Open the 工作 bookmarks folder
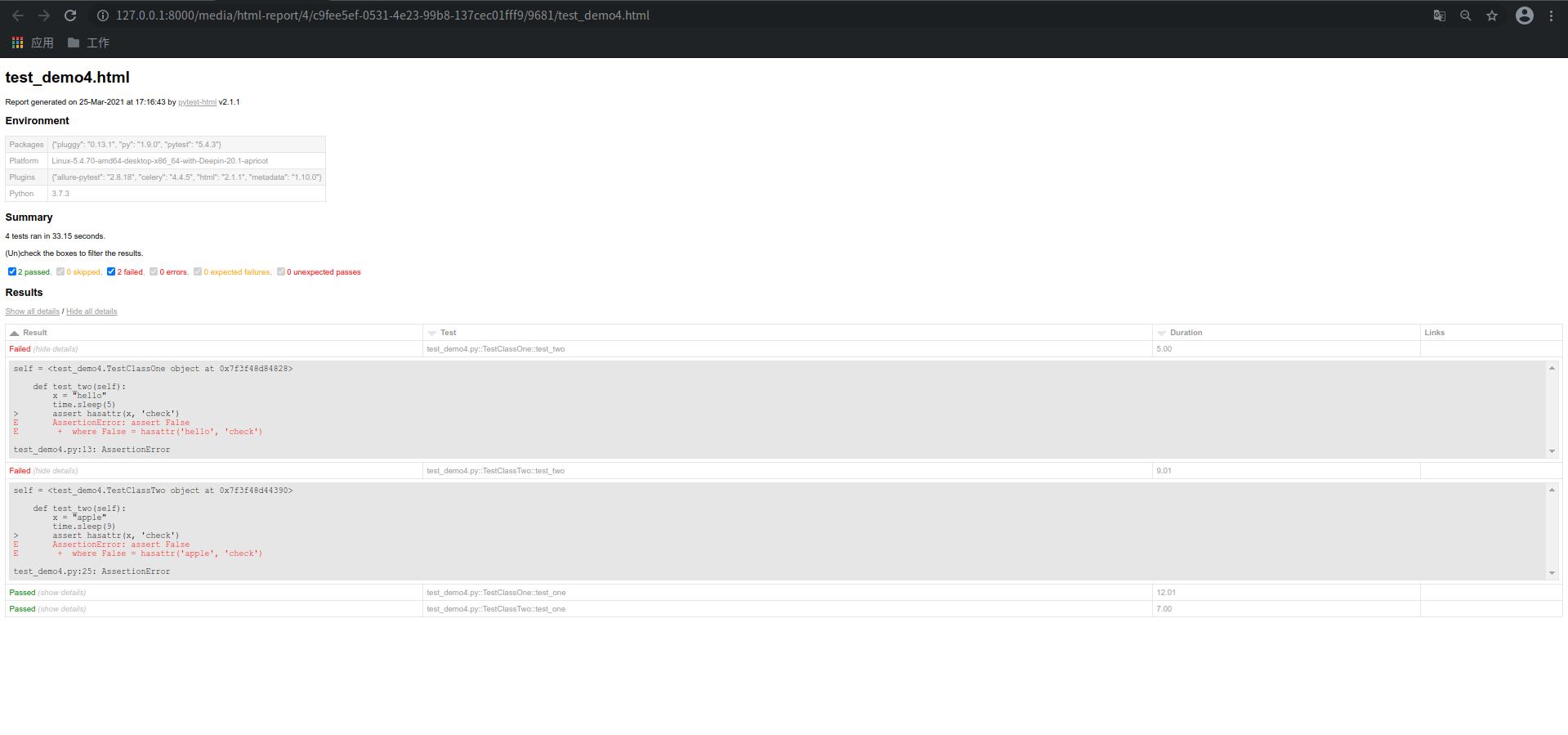 [x=88, y=43]
